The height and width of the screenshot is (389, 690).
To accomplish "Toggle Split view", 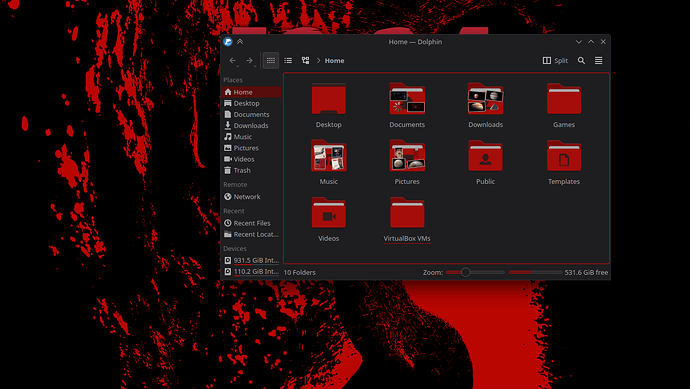I will [555, 61].
